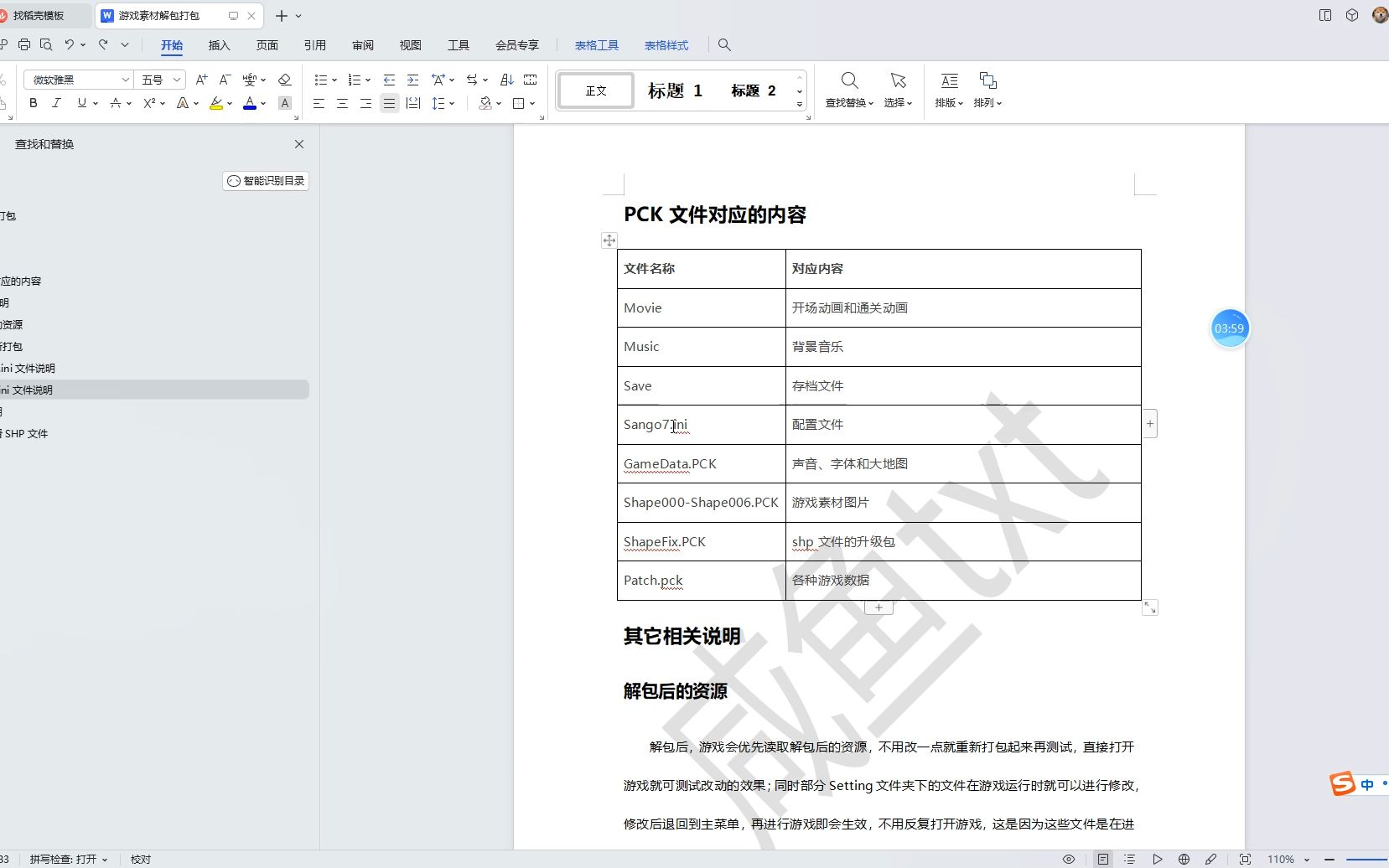Toggle bold formatting
1389x868 pixels.
[x=34, y=103]
